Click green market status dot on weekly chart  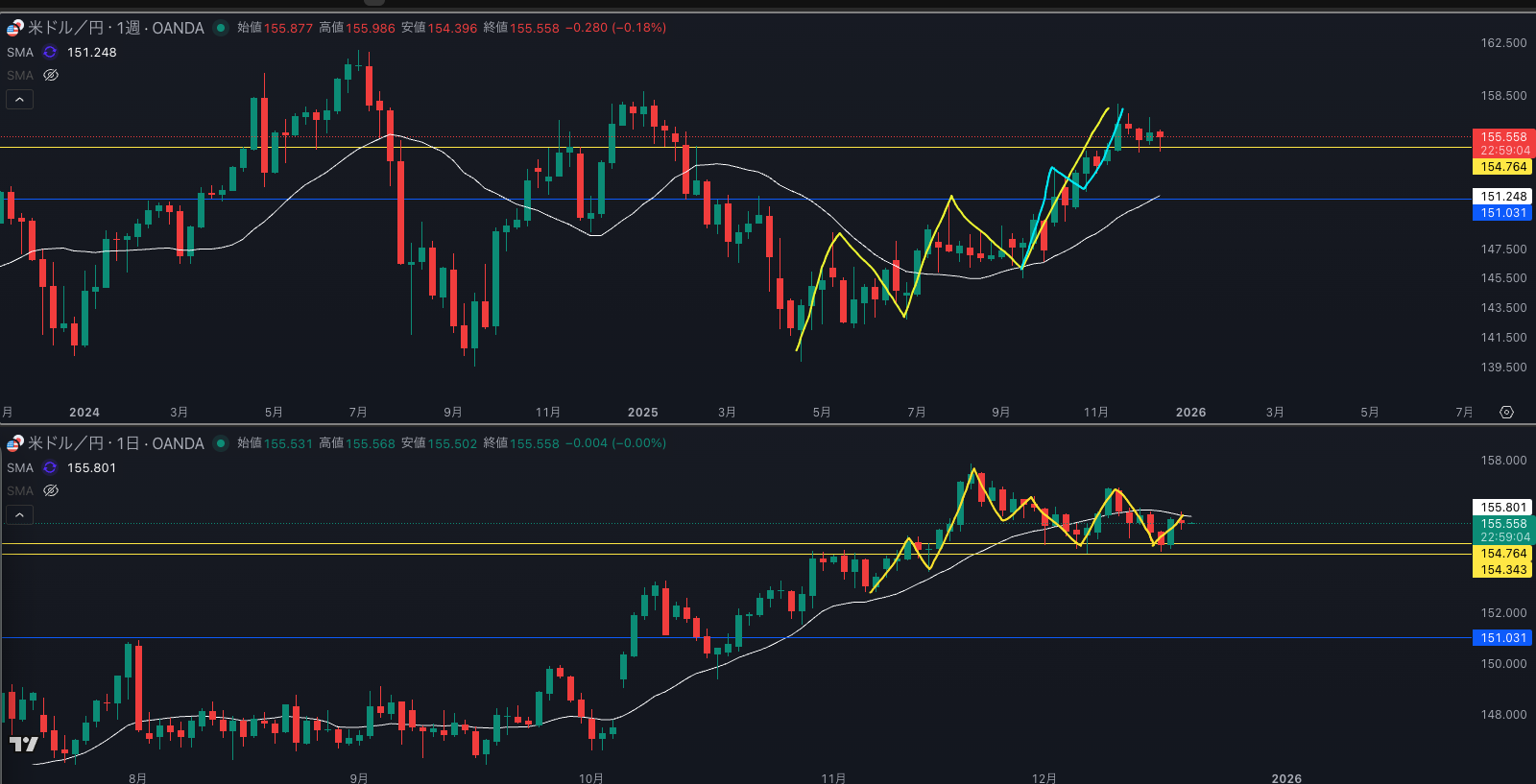tap(221, 28)
